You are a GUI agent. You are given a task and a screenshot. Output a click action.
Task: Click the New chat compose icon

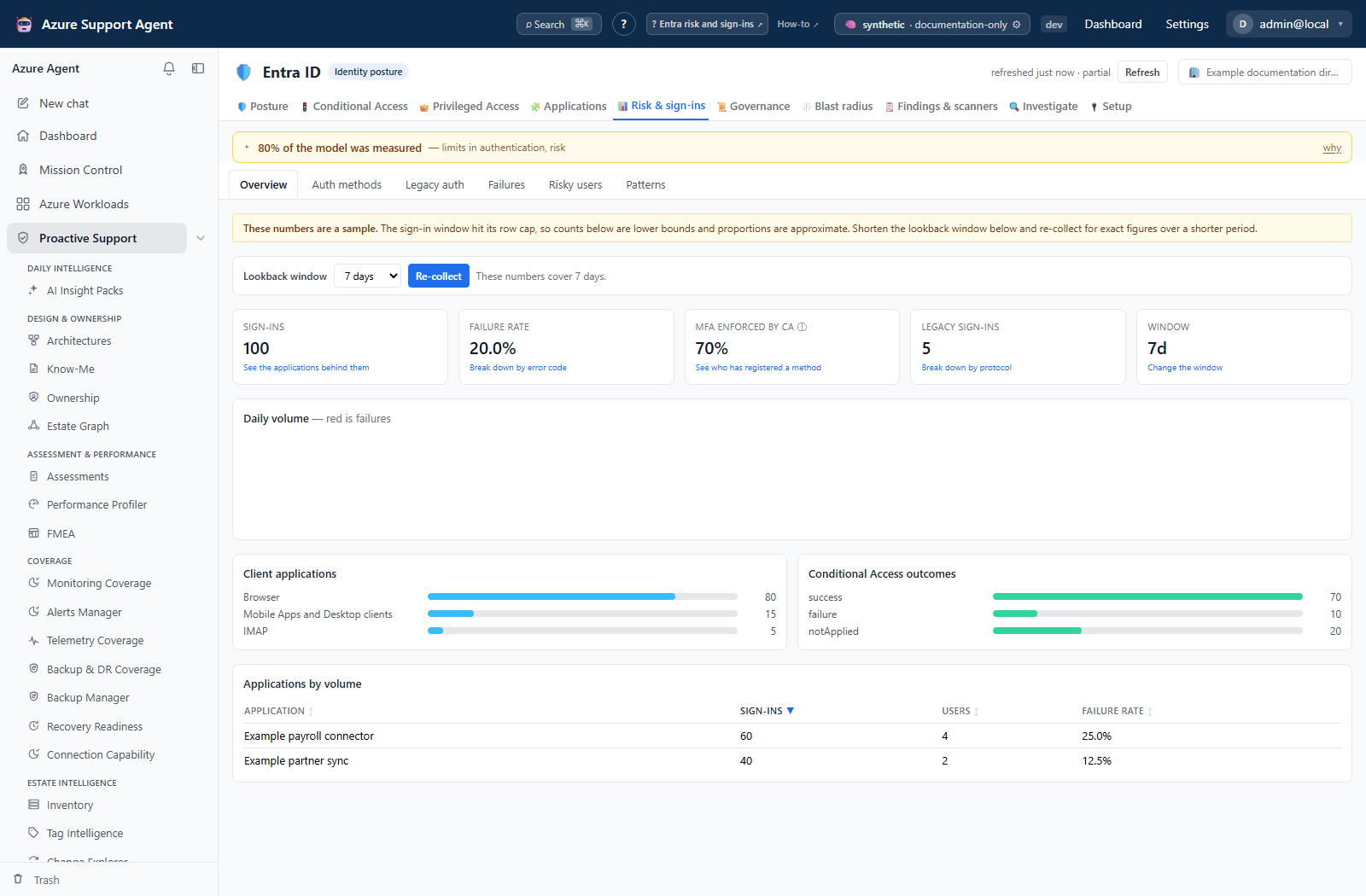23,103
